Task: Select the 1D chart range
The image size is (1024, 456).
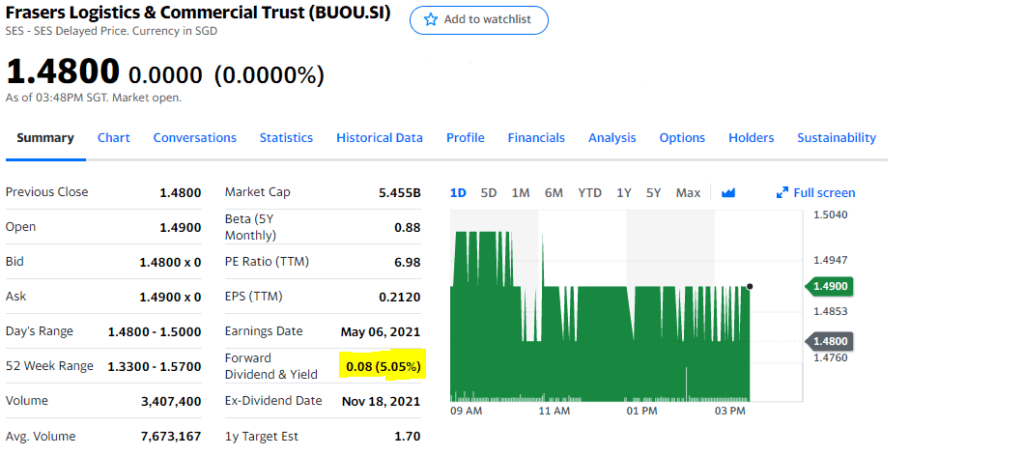Action: click(x=458, y=193)
